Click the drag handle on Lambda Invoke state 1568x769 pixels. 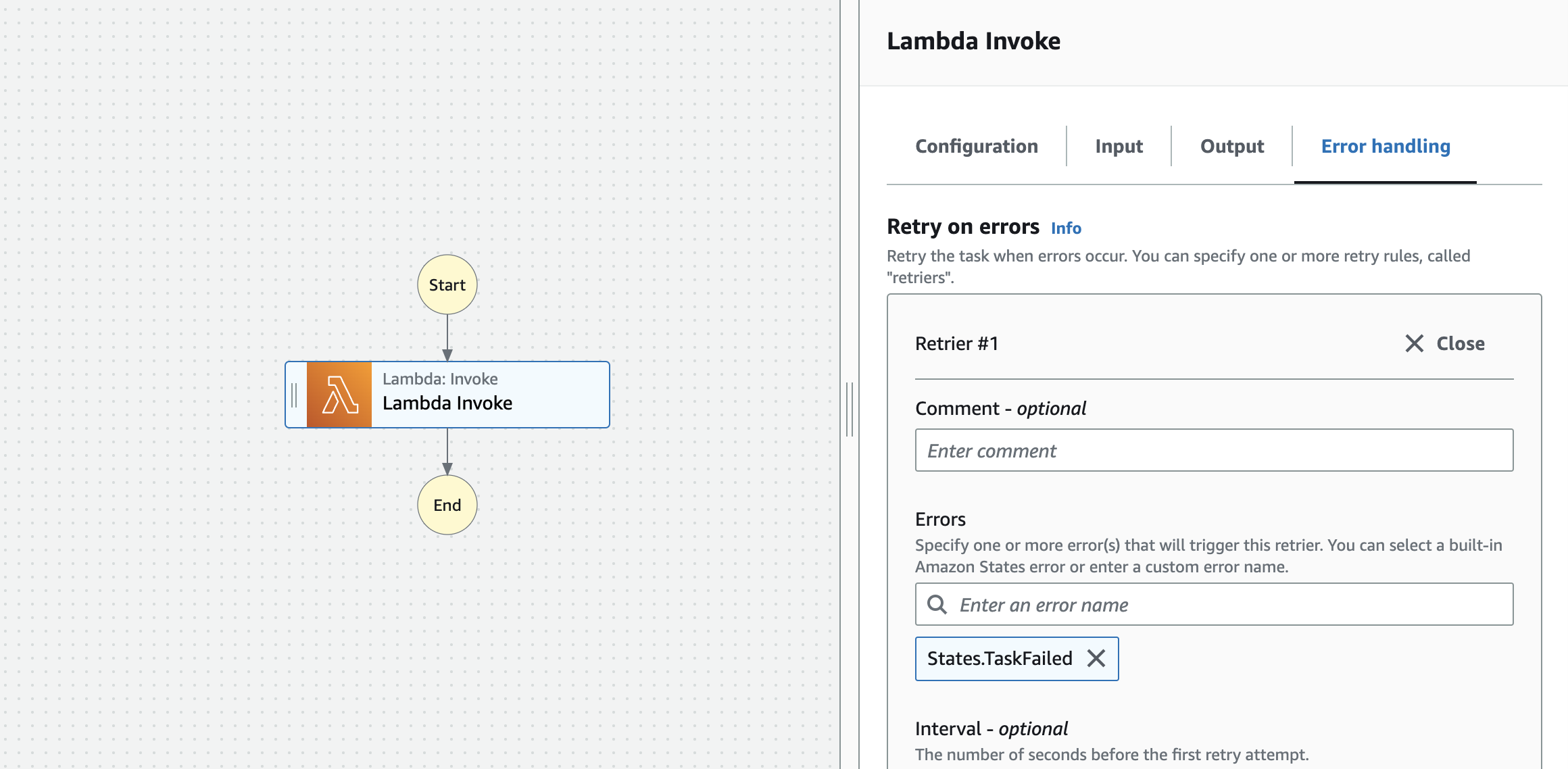click(295, 395)
